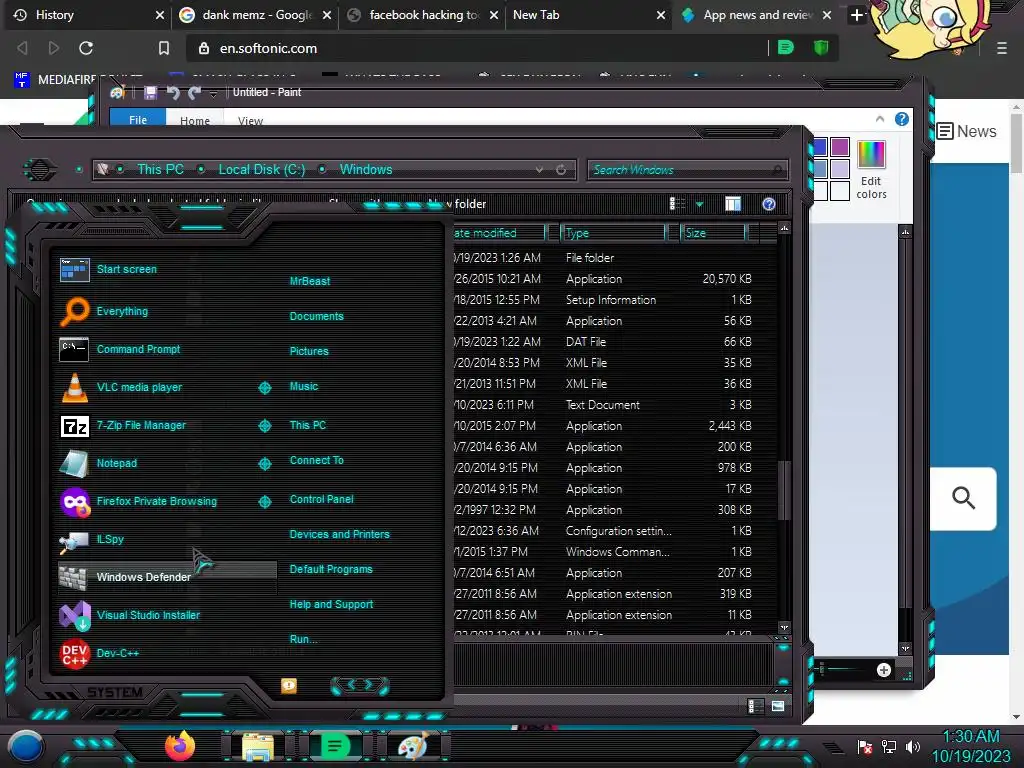Switch to the green browser taskbar icon
The height and width of the screenshot is (768, 1024).
[334, 746]
